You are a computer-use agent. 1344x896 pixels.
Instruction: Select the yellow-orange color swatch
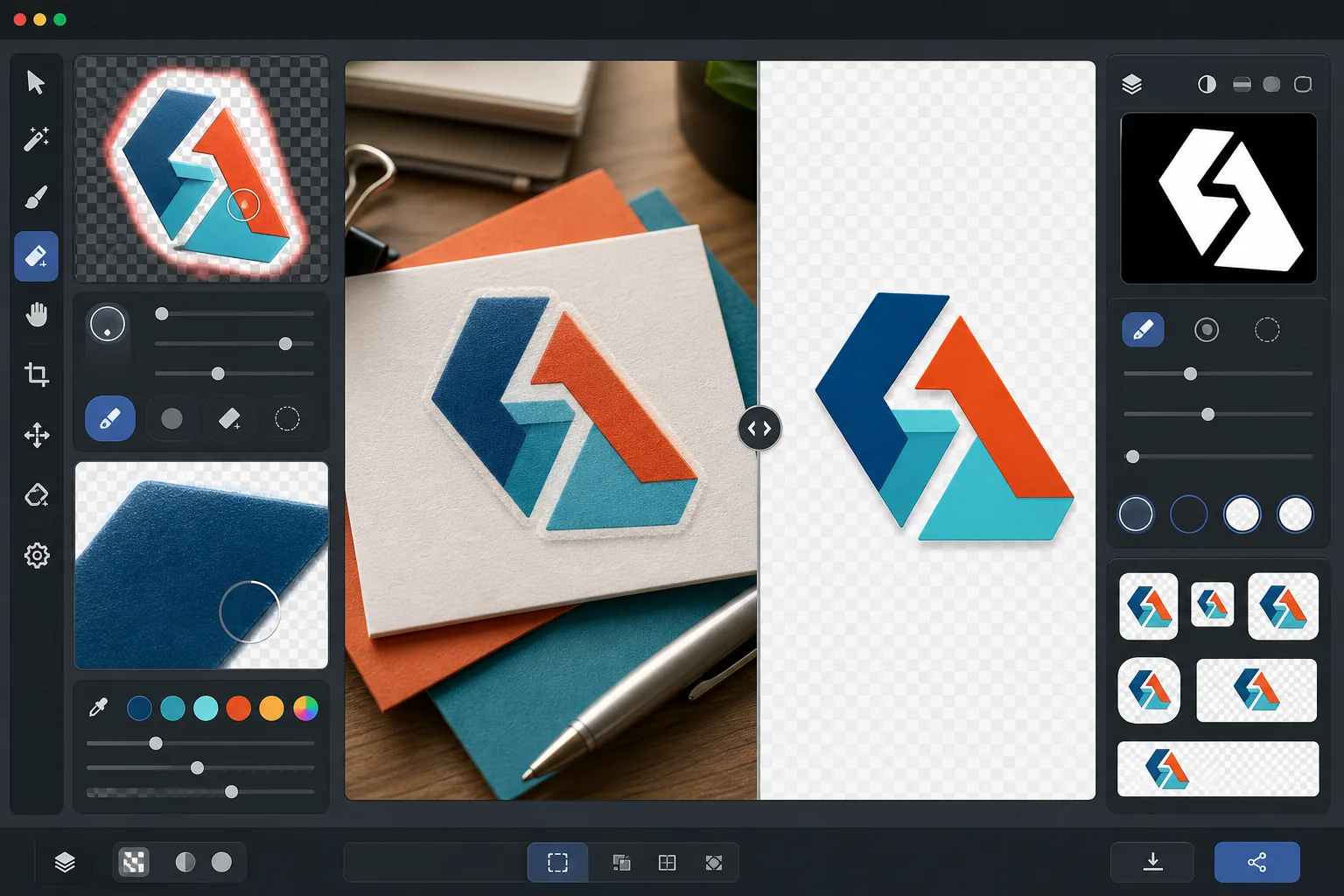pos(272,708)
